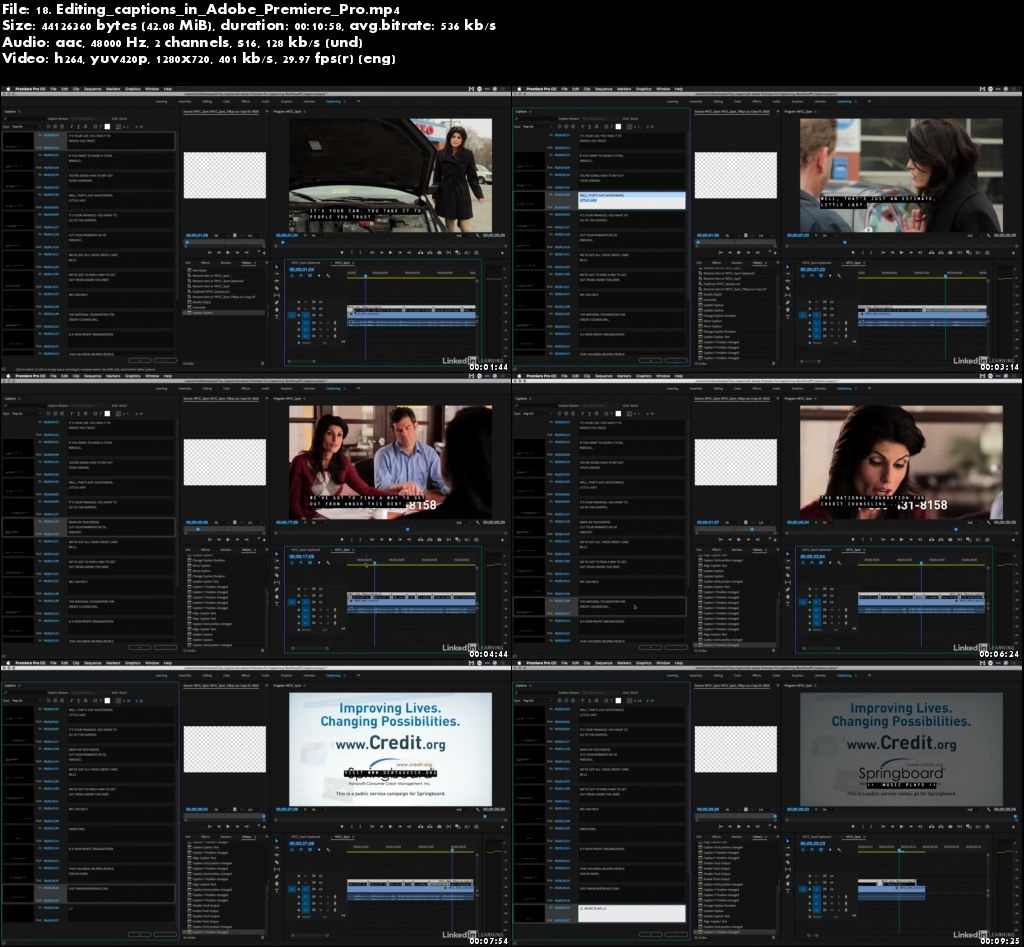The width and height of the screenshot is (1024, 947).
Task: Click the blue timeline clip in 00:04:44 frame
Action: click(x=411, y=602)
